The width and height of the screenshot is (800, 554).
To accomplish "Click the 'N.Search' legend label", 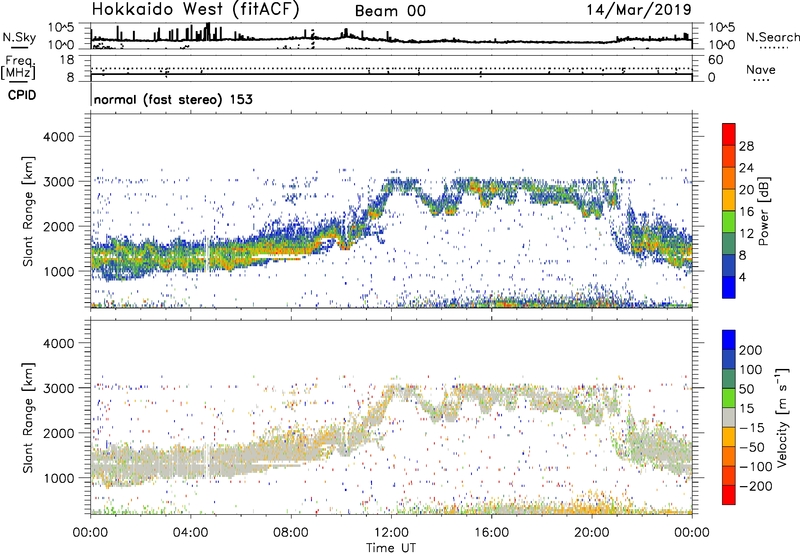I will point(772,37).
